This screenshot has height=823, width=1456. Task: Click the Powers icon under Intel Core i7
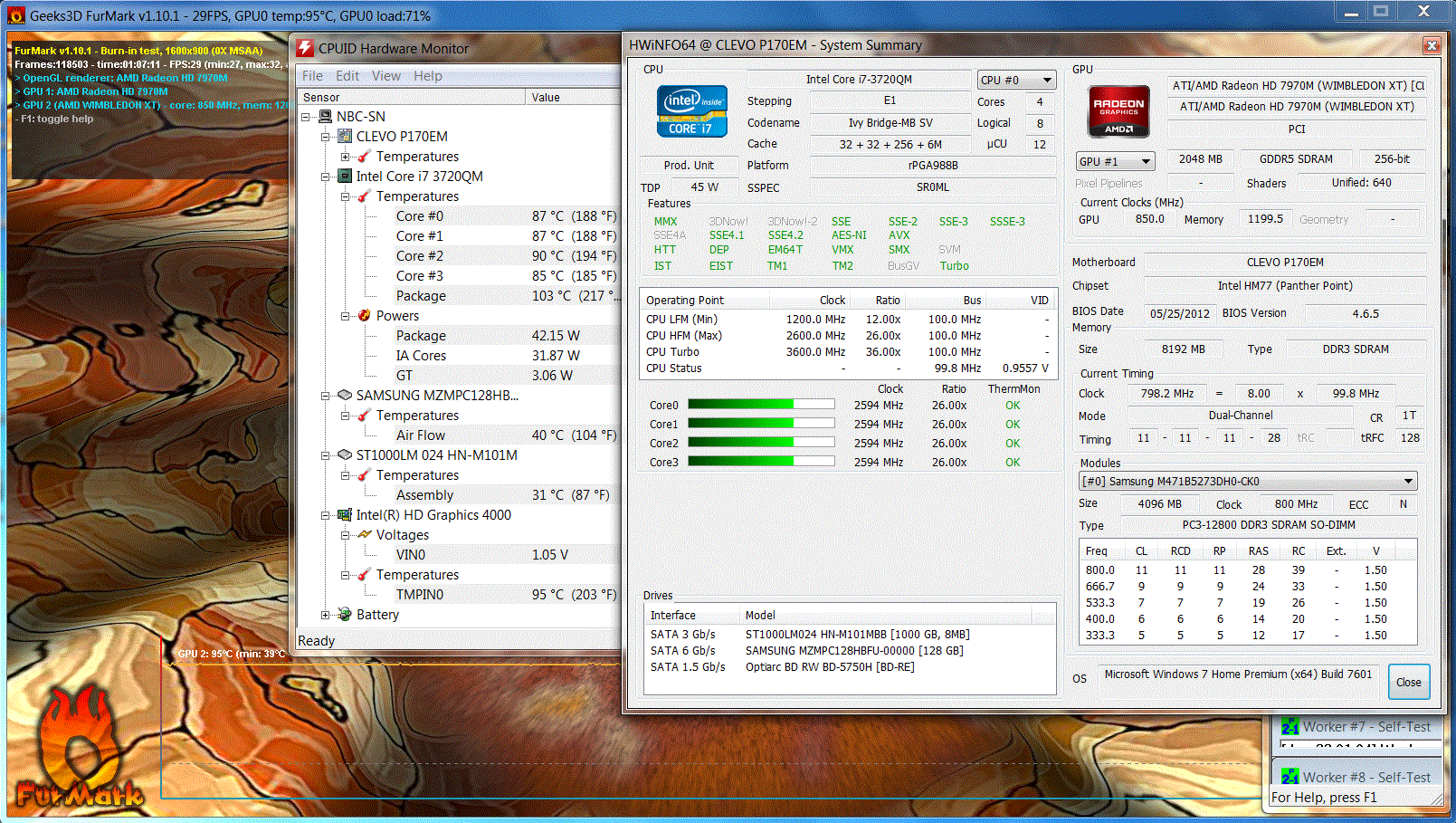(x=364, y=316)
